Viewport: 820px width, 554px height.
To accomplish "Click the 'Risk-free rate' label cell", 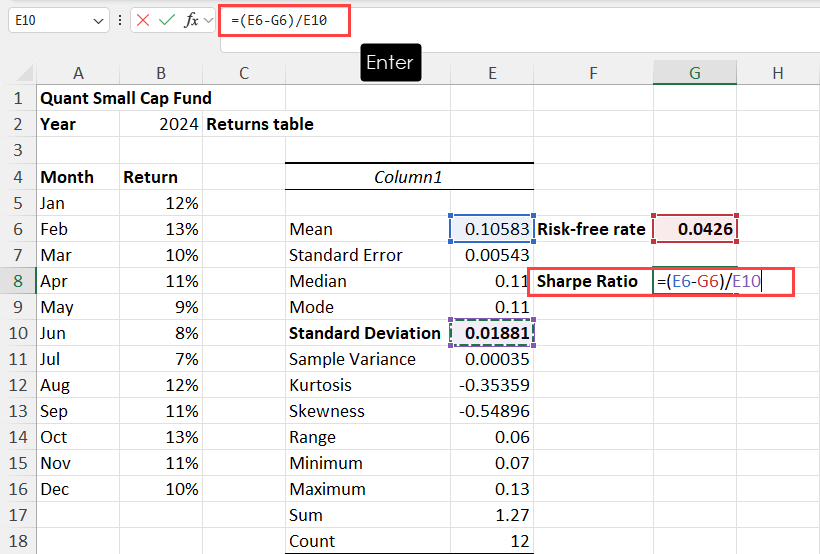I will (x=593, y=229).
